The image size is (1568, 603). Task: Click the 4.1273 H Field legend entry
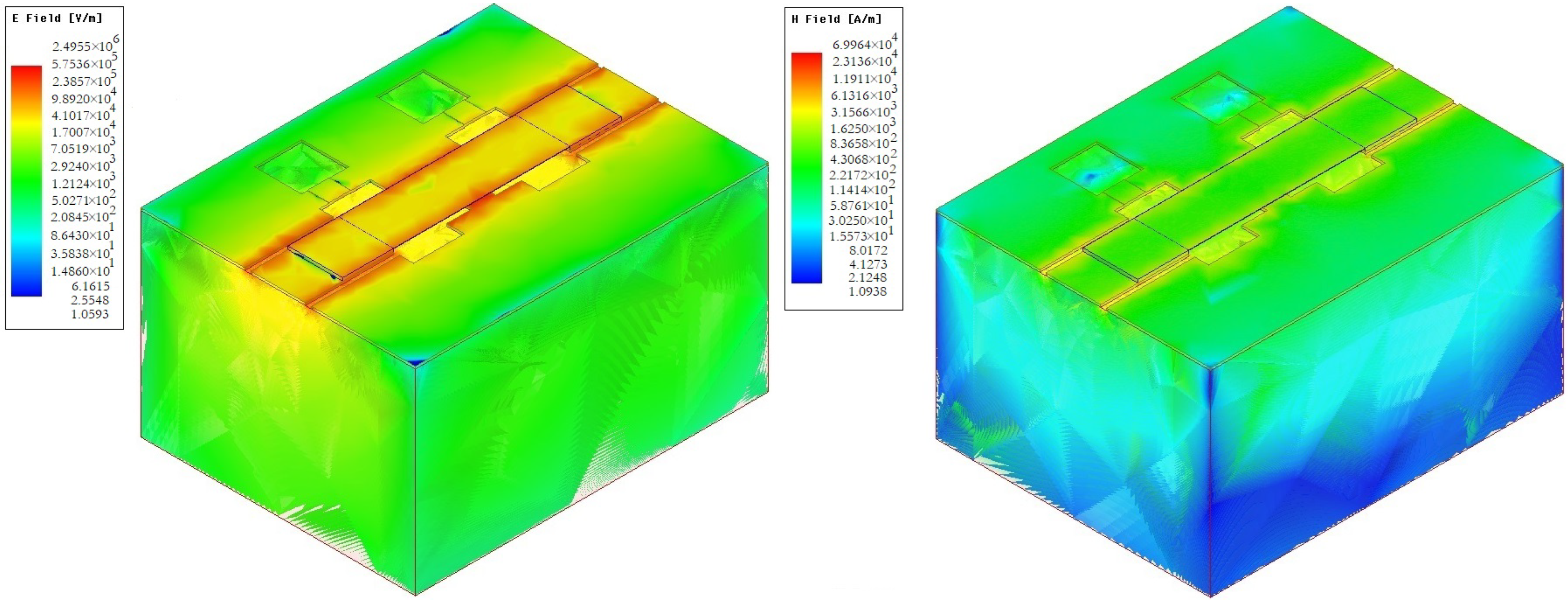868,264
